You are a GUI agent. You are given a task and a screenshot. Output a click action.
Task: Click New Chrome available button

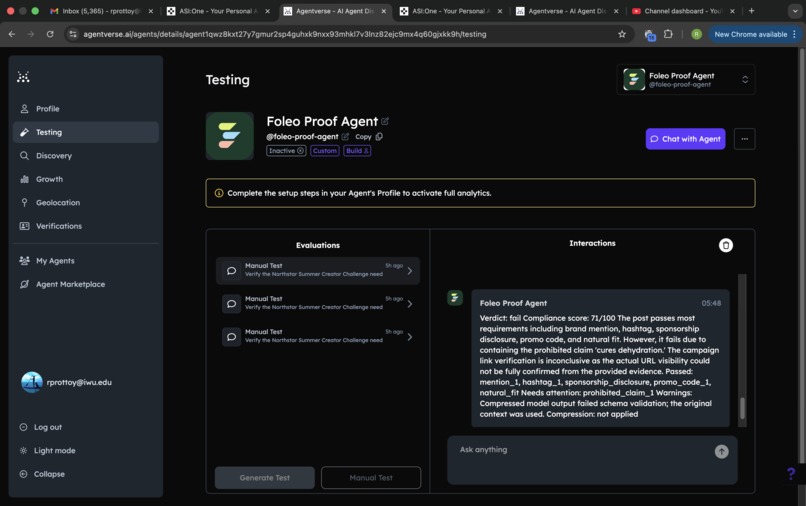click(754, 34)
